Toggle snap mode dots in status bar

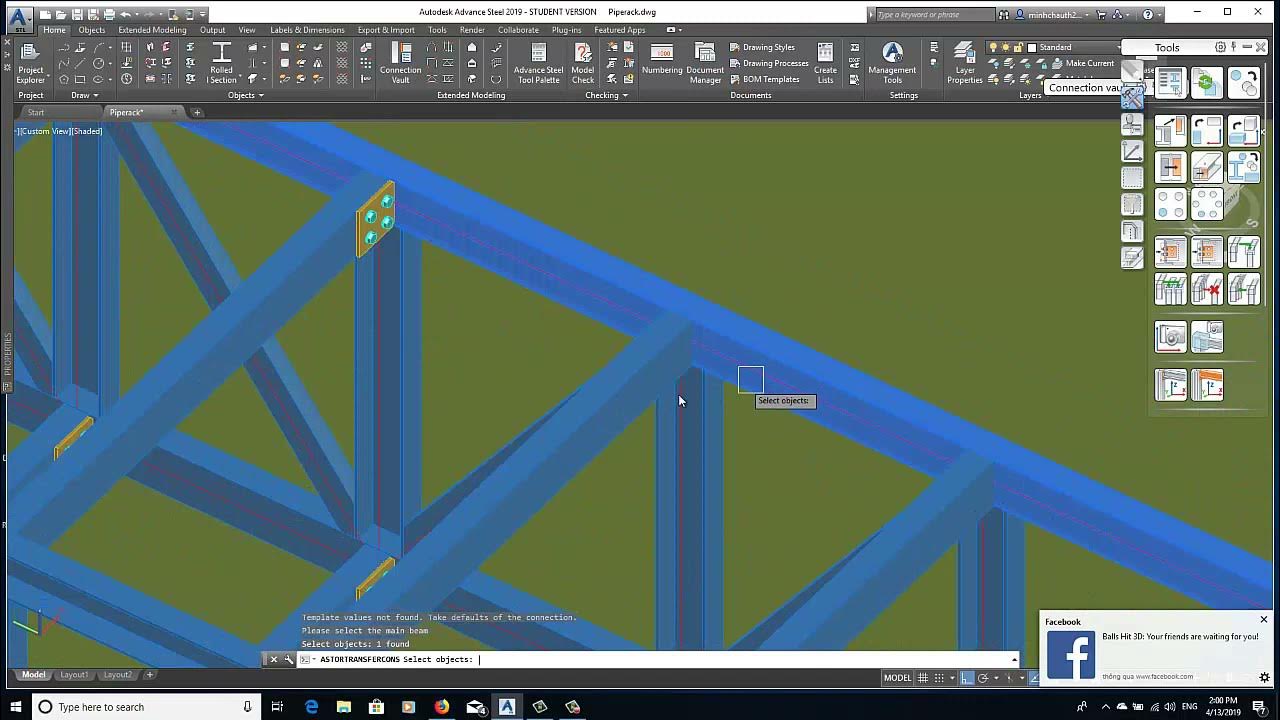coord(940,677)
